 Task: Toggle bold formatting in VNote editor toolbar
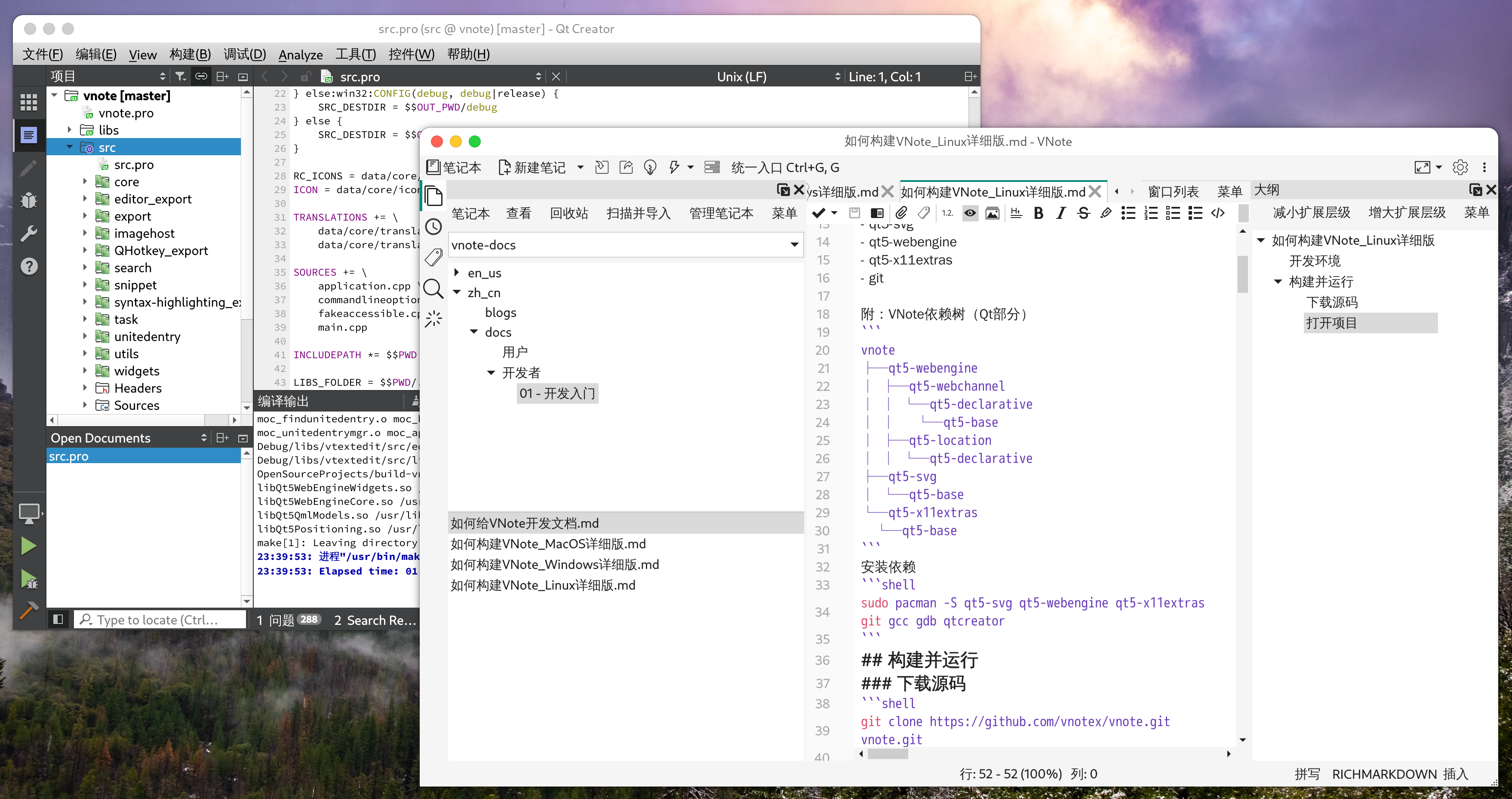click(1039, 213)
